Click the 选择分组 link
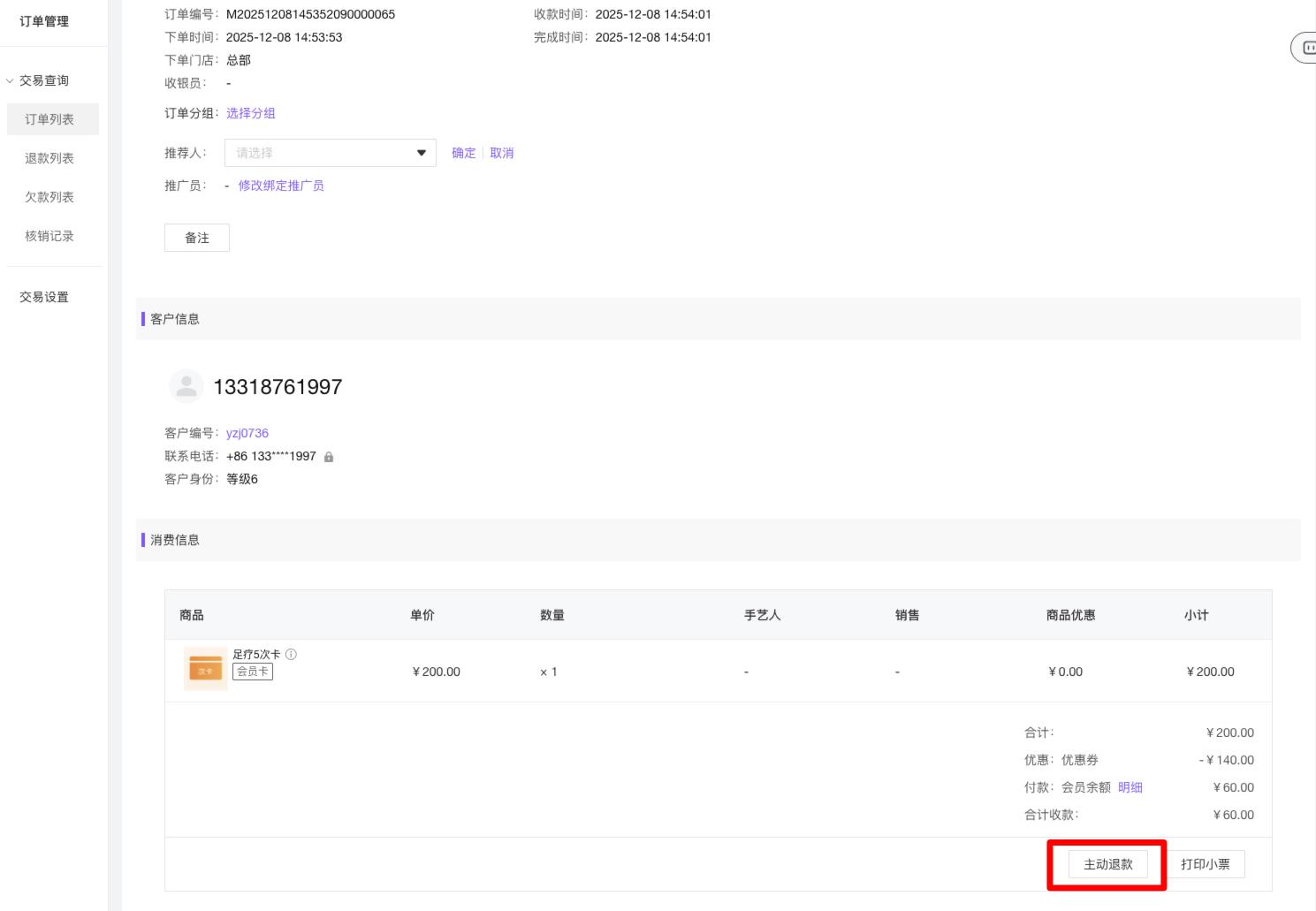Image resolution: width=1316 pixels, height=911 pixels. 251,113
